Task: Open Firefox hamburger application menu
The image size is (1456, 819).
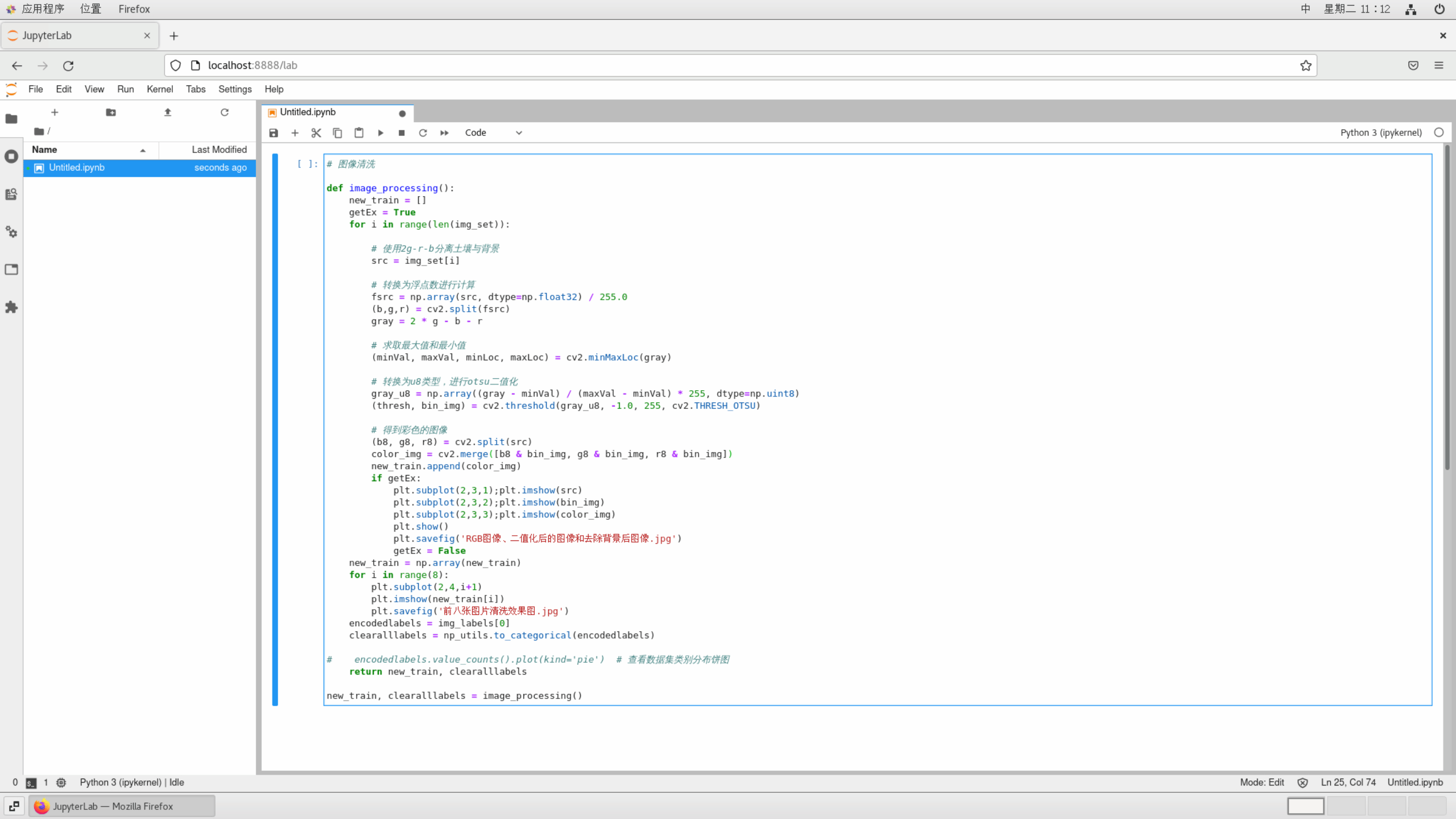Action: point(1439,65)
